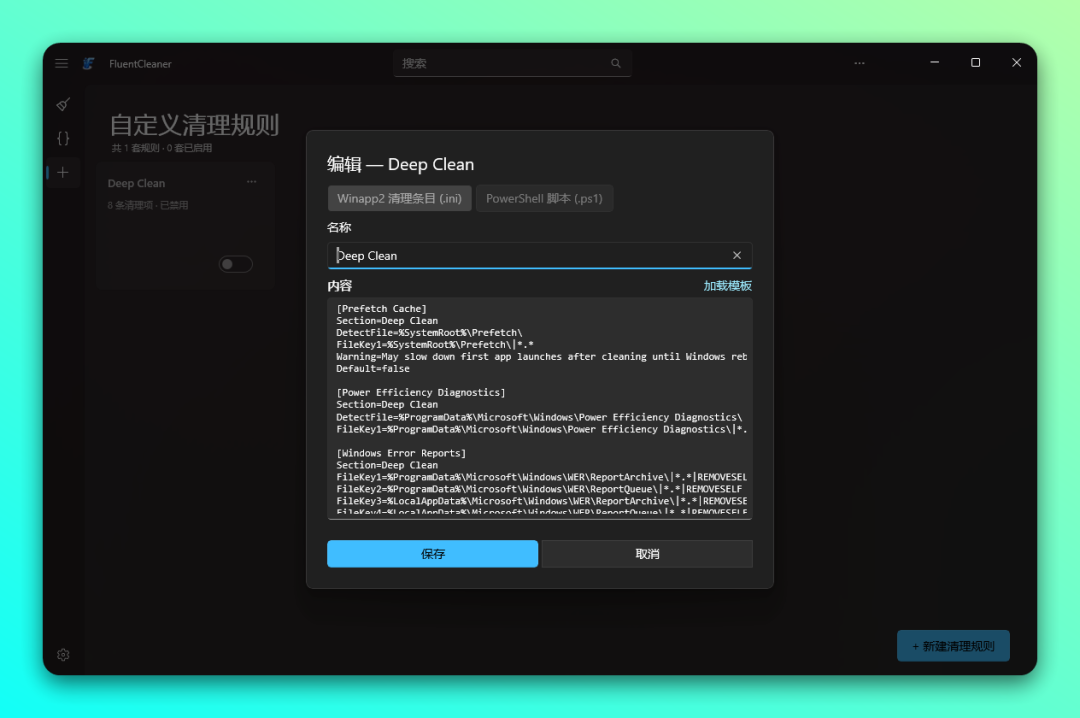Switch to Winapp2 清理条目 (.ini) tab
The height and width of the screenshot is (718, 1080).
(399, 198)
